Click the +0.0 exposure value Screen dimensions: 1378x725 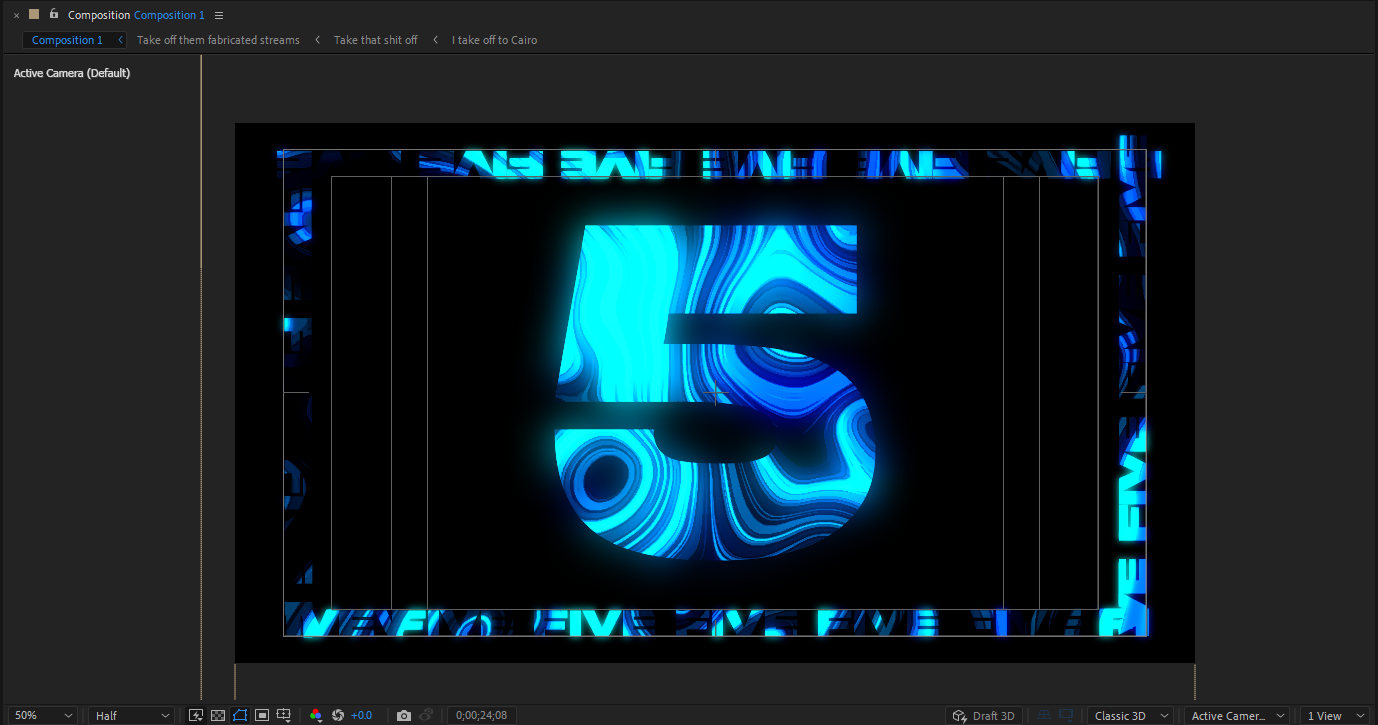(x=361, y=715)
